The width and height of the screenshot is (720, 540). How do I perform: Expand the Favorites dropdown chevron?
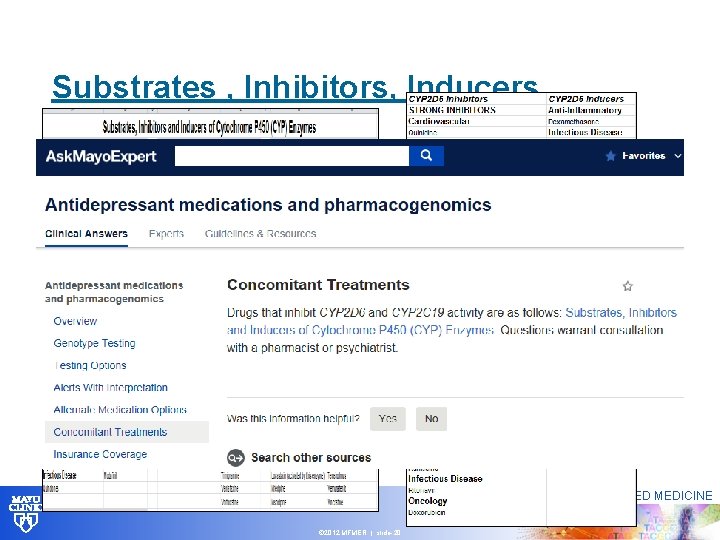(x=677, y=156)
